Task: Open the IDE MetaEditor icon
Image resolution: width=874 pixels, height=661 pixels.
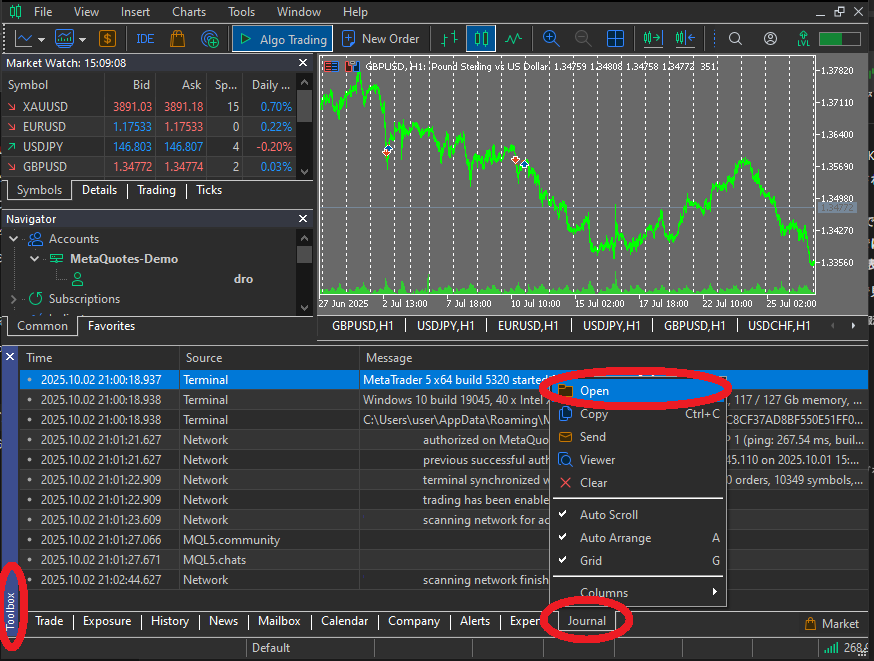Action: [145, 39]
